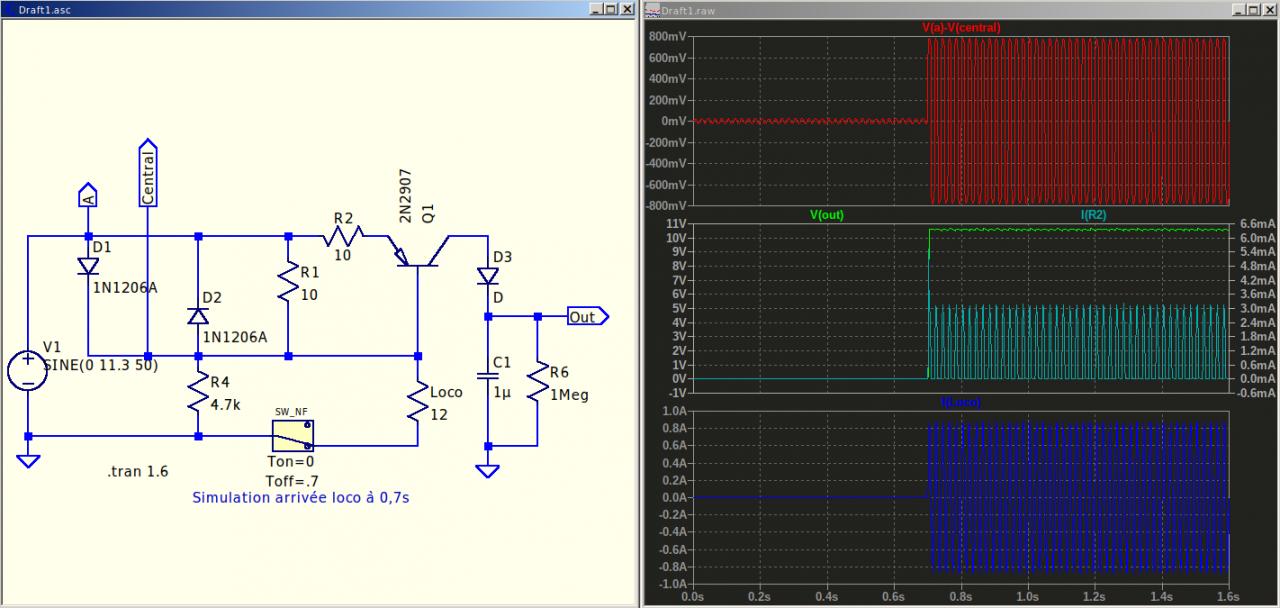Click the V(out) trace label
This screenshot has width=1280, height=608.
point(828,214)
